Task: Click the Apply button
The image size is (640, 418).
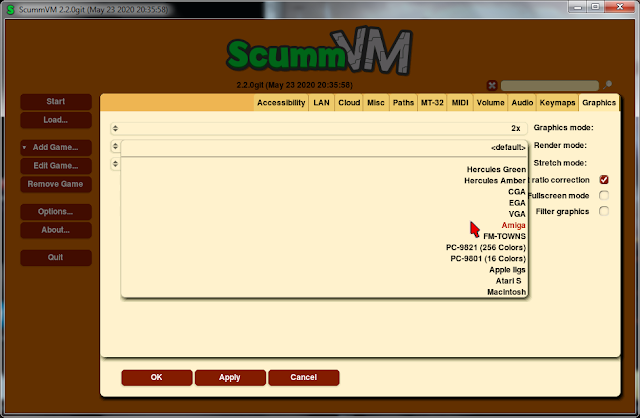Action: coord(230,378)
